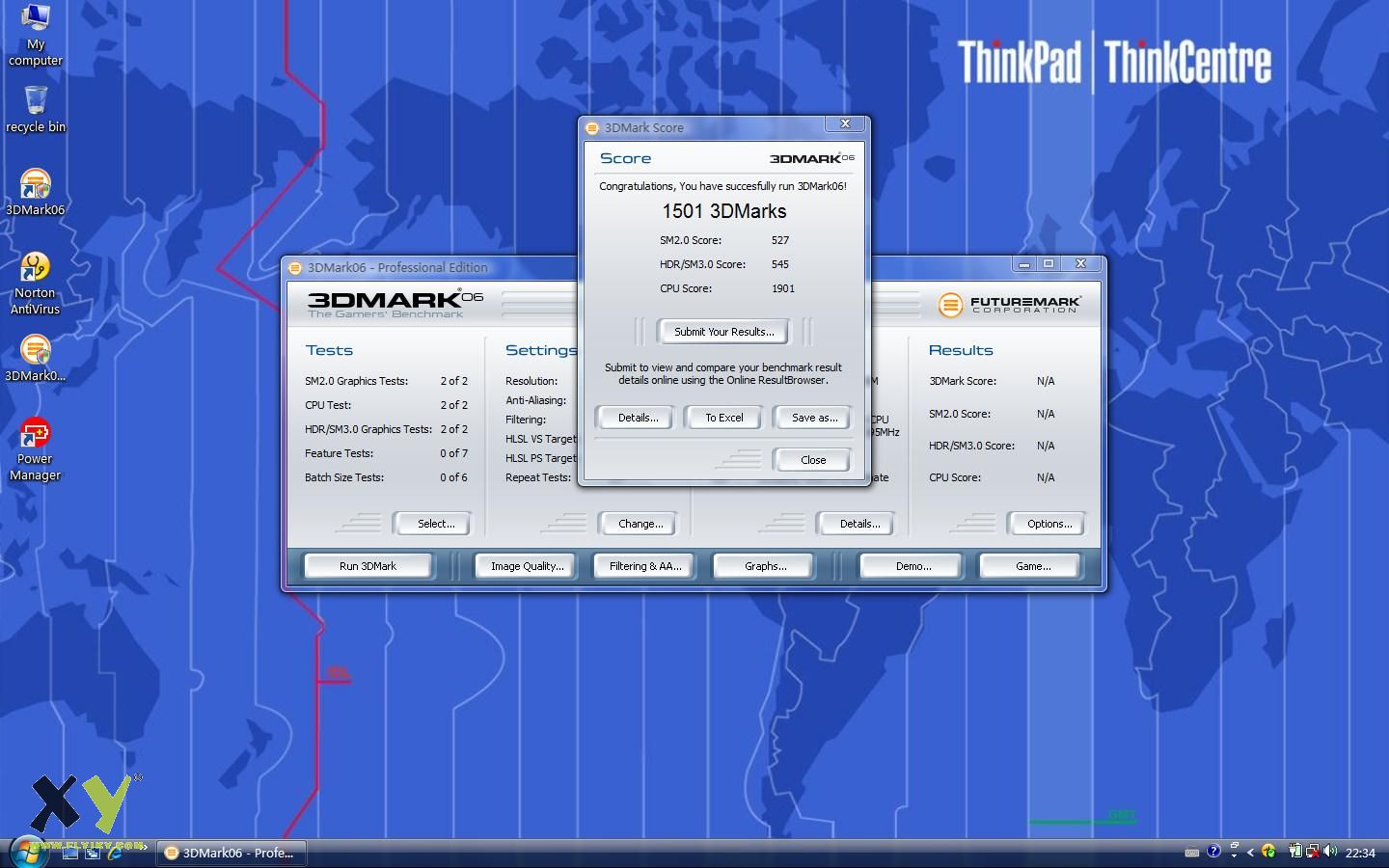Close the 3DMark Score dialog with X
The height and width of the screenshot is (868, 1389).
(x=845, y=124)
